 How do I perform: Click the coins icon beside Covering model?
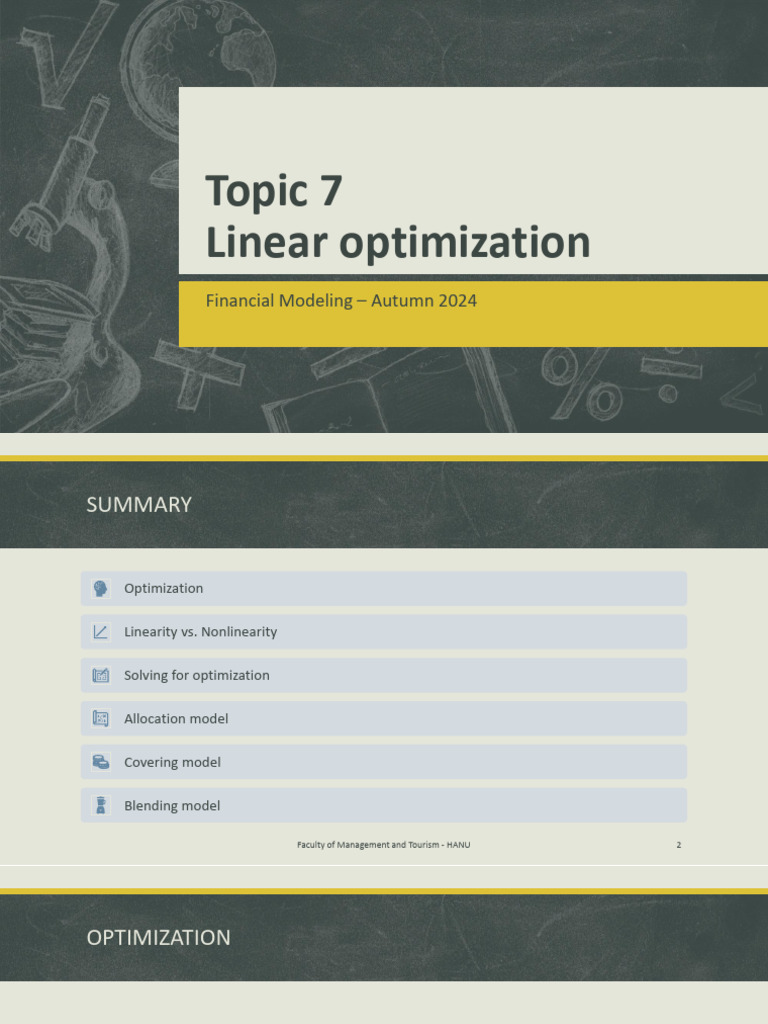(100, 762)
